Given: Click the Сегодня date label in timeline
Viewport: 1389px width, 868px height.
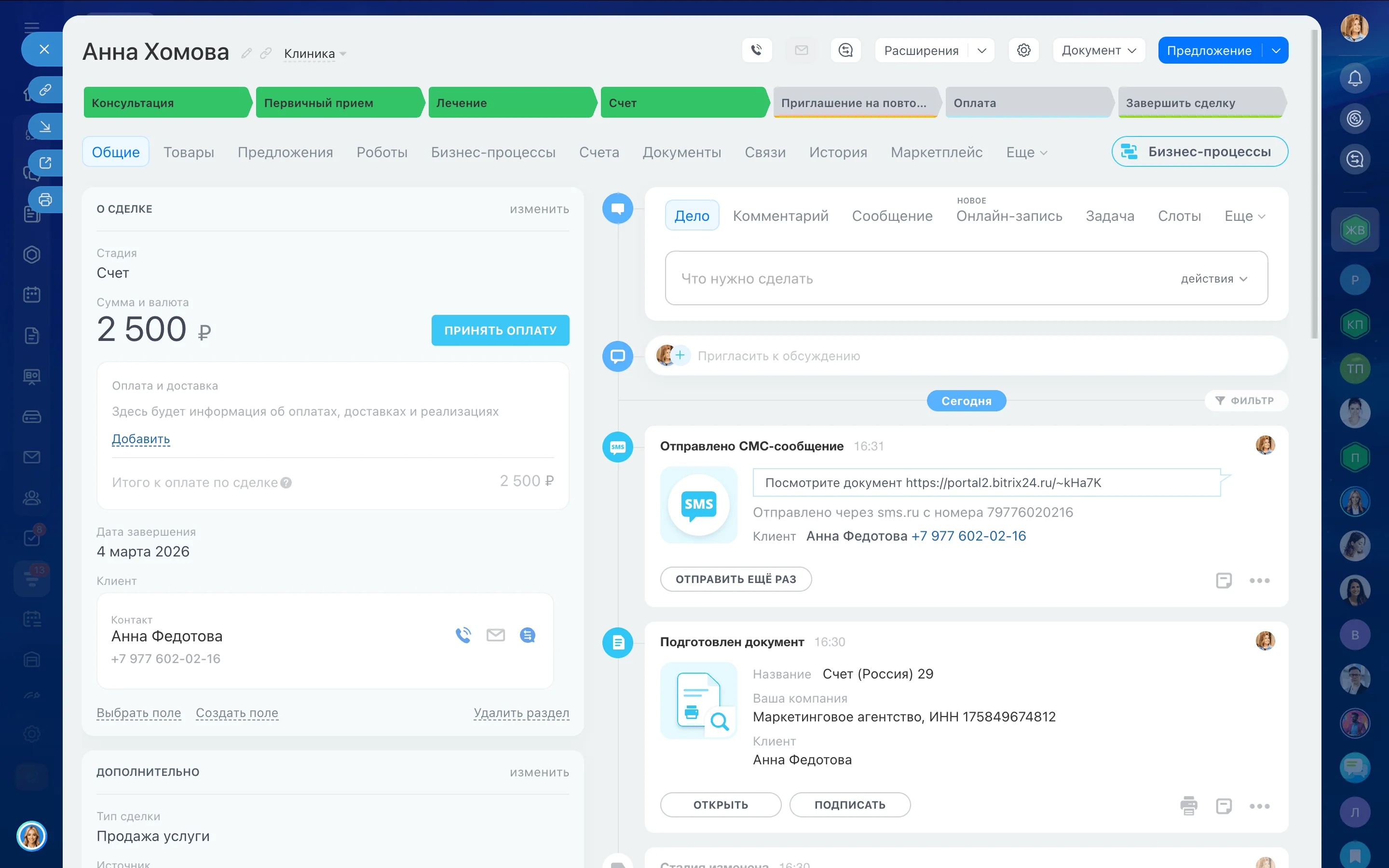Looking at the screenshot, I should (x=966, y=401).
